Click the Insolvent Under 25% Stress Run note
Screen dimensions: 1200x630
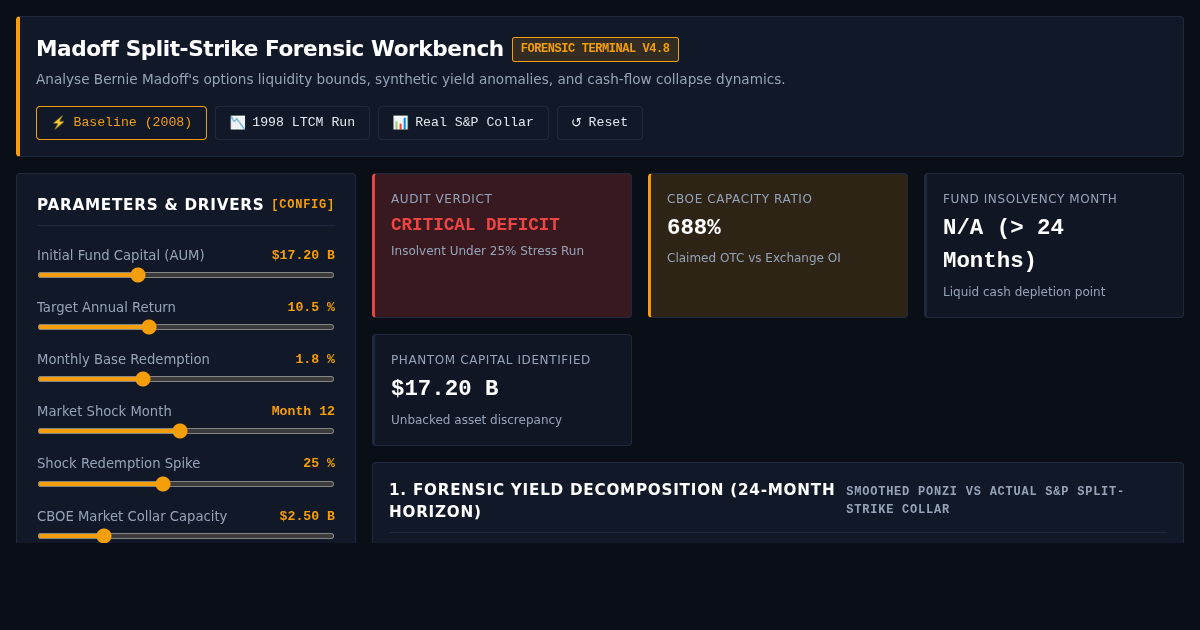tap(487, 251)
